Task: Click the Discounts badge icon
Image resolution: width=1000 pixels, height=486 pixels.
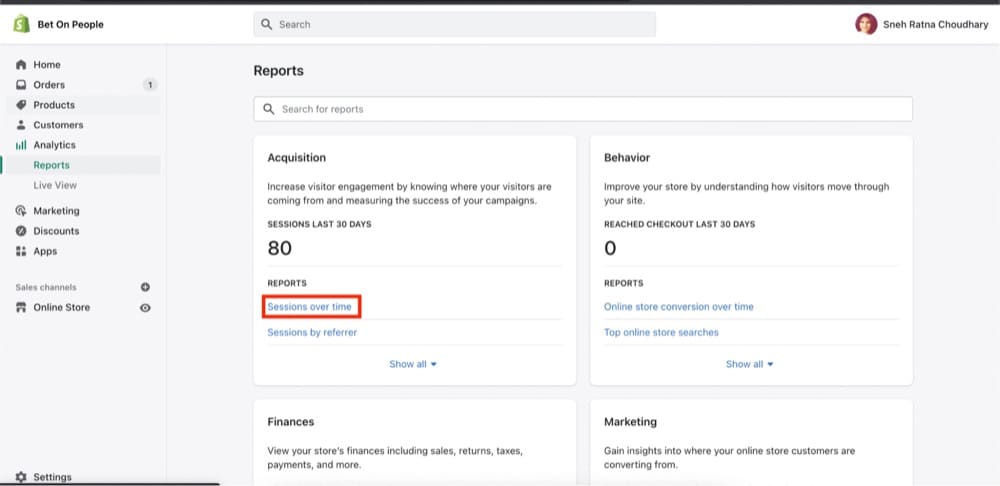Action: tap(21, 231)
